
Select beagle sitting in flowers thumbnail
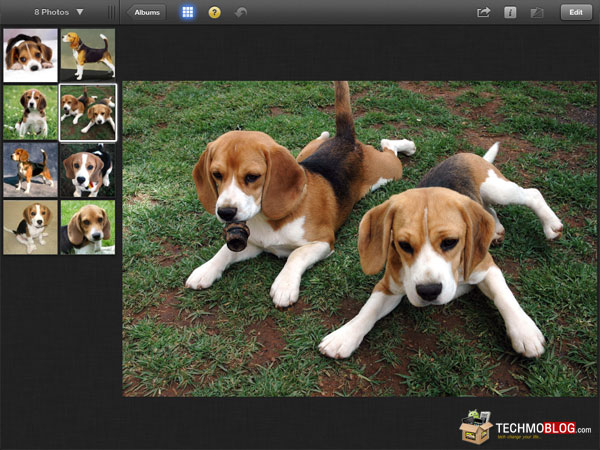pyautogui.click(x=31, y=112)
